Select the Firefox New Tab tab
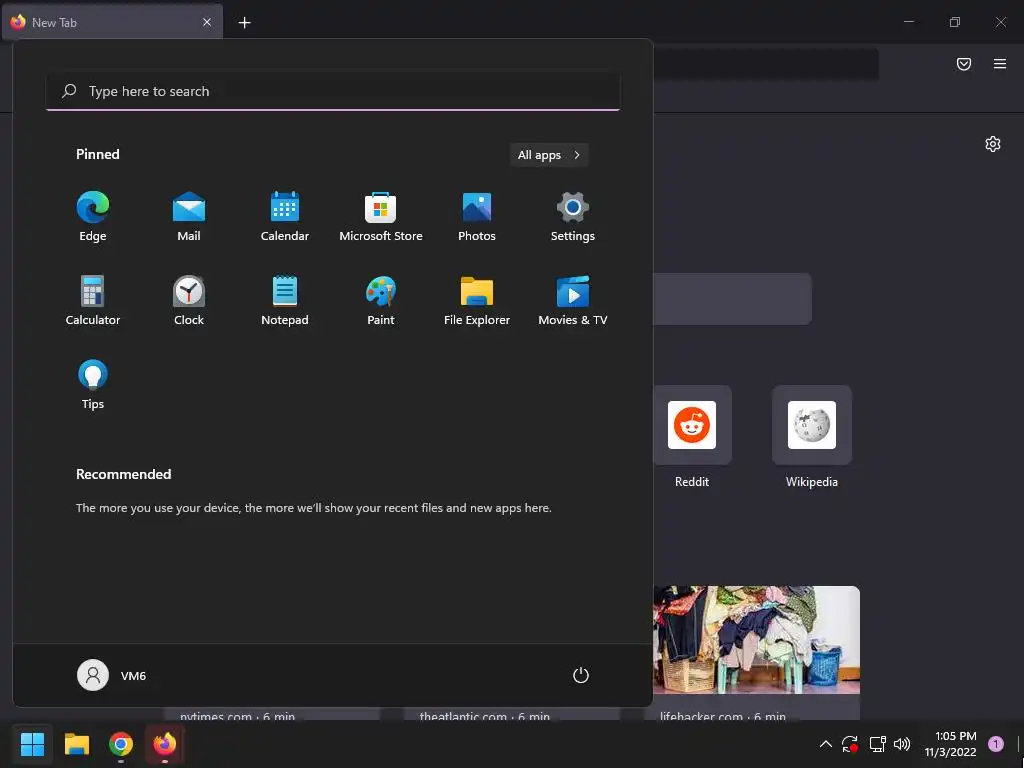 point(112,22)
